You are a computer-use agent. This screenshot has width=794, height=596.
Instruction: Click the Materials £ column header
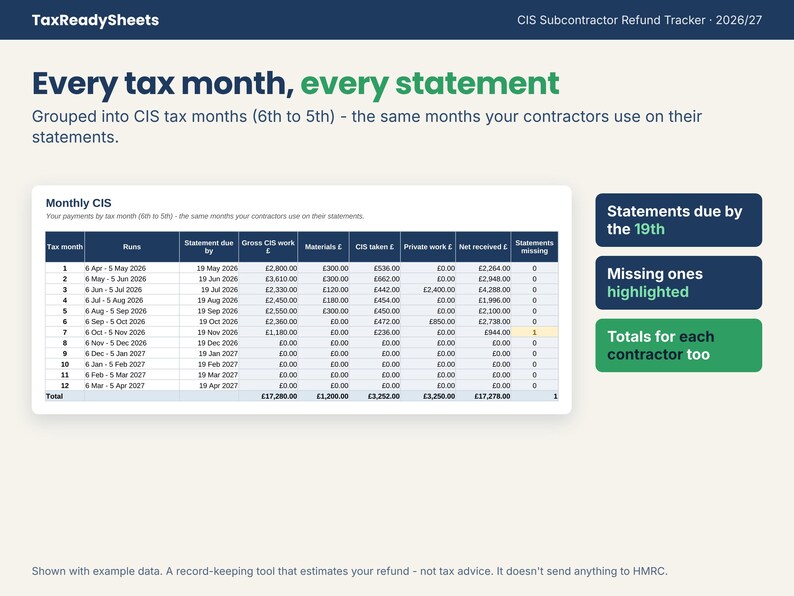pyautogui.click(x=323, y=247)
